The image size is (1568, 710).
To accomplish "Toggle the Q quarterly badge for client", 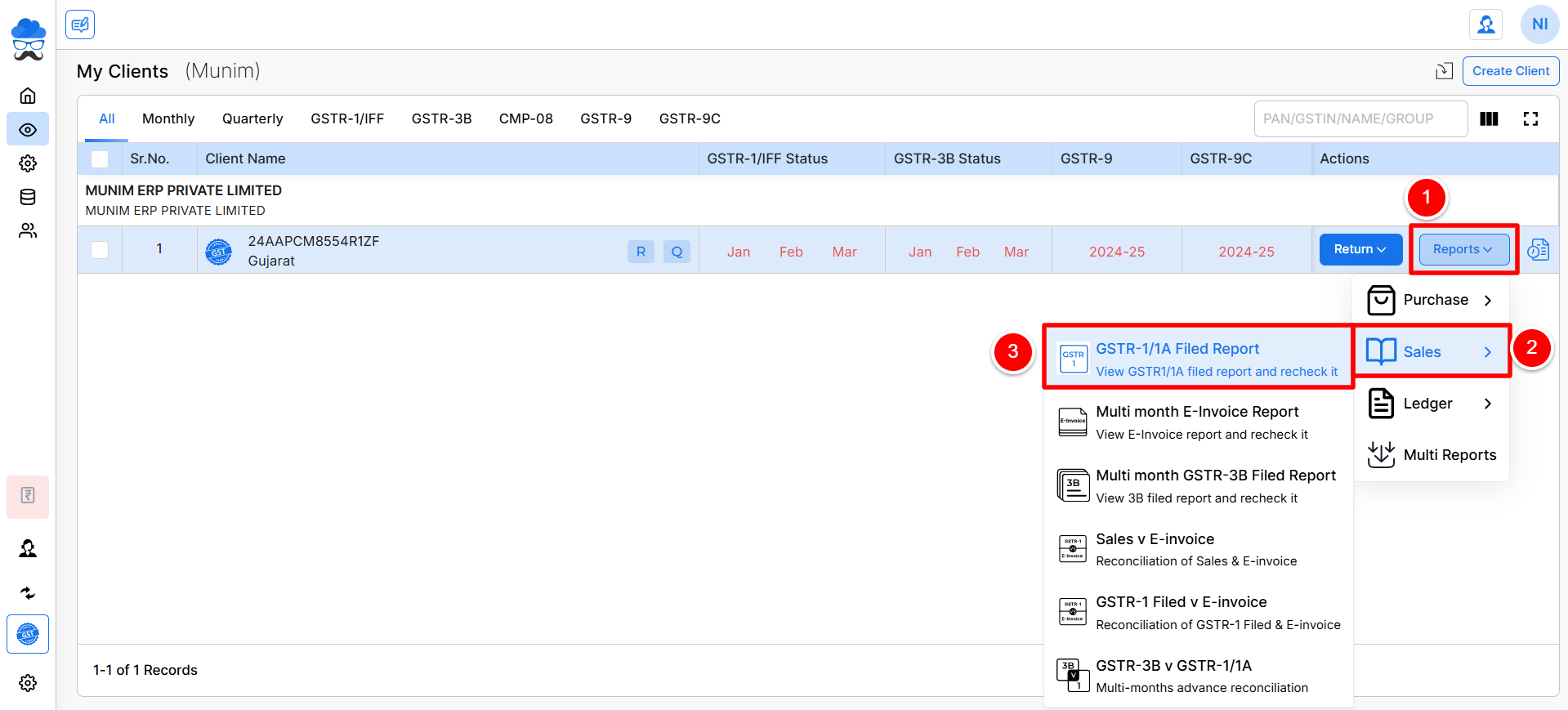I will pyautogui.click(x=677, y=252).
